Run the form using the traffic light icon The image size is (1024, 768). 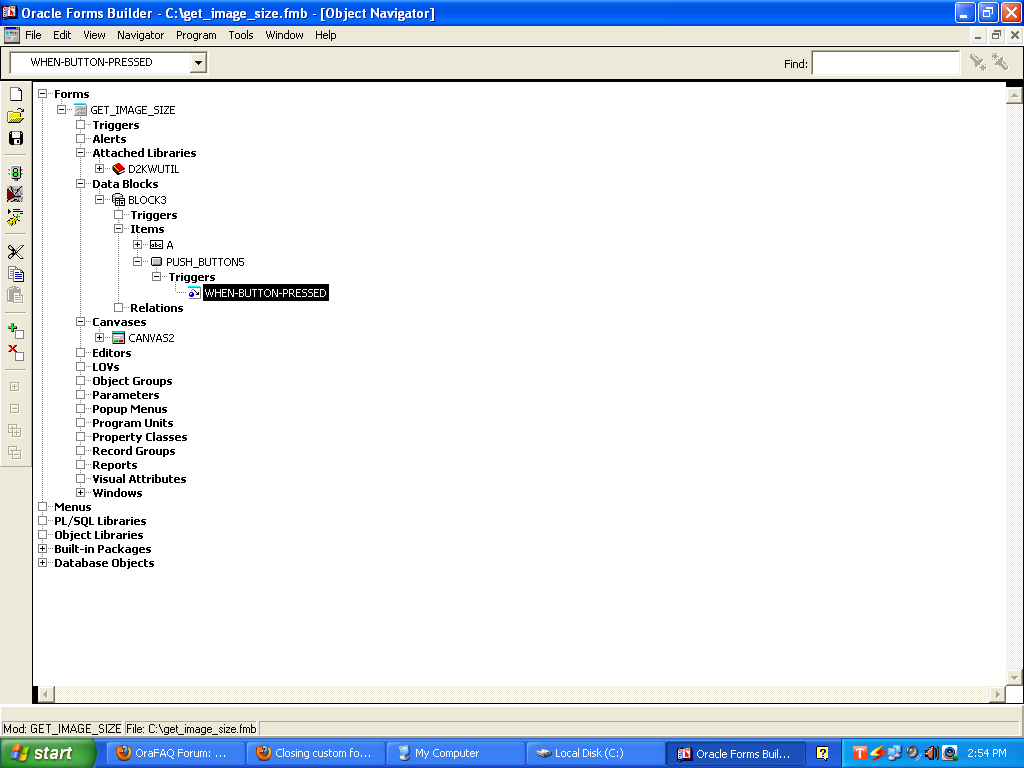coord(15,173)
